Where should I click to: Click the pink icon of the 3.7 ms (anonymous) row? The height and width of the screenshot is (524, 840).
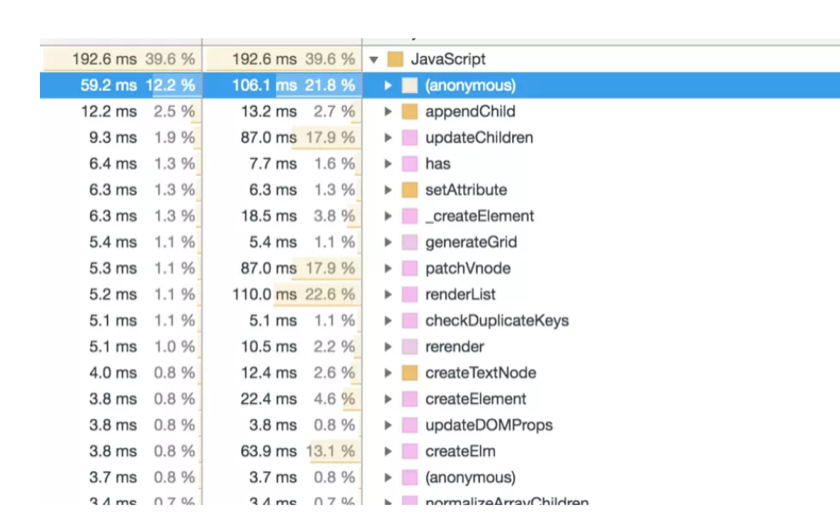point(410,477)
